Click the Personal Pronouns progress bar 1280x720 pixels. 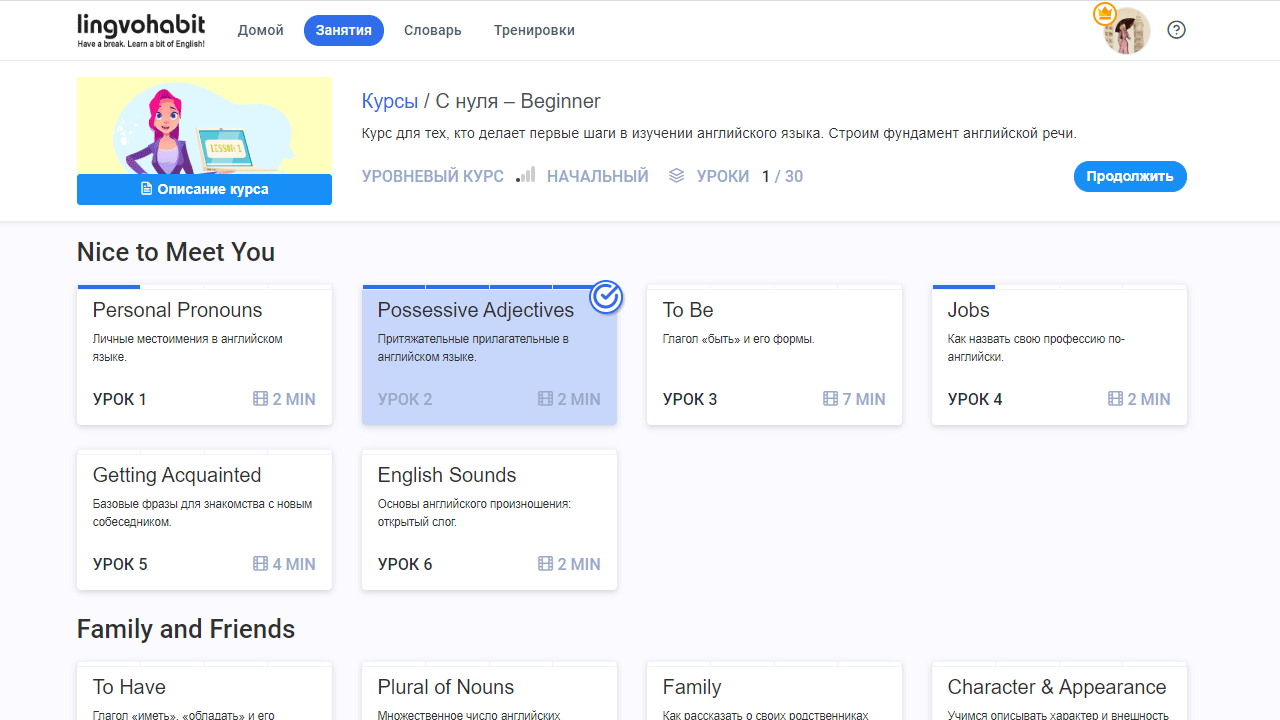point(204,287)
